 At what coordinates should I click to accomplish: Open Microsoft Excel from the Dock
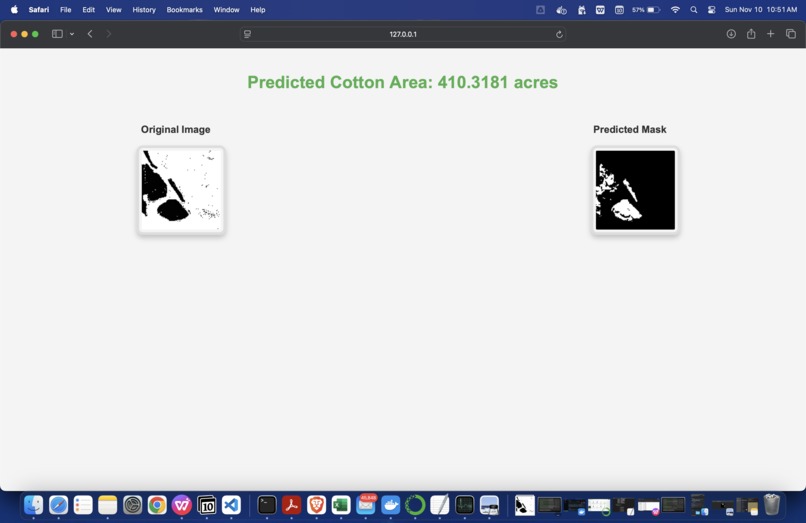(341, 505)
